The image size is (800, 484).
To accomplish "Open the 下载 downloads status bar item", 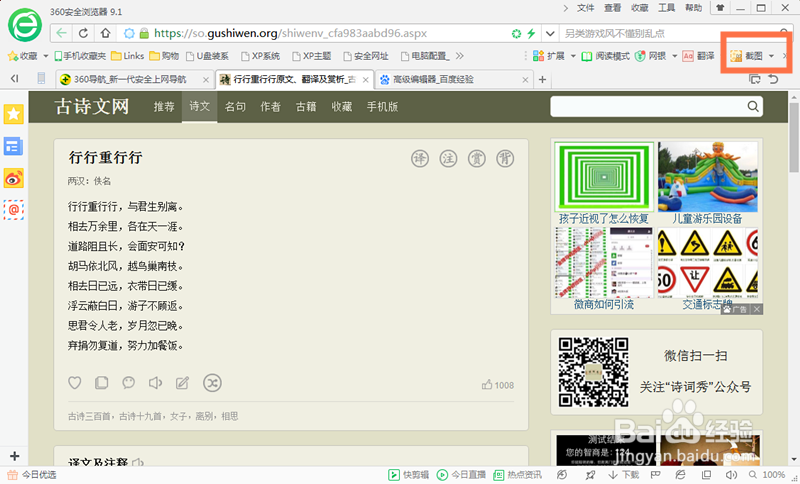I will coord(624,475).
